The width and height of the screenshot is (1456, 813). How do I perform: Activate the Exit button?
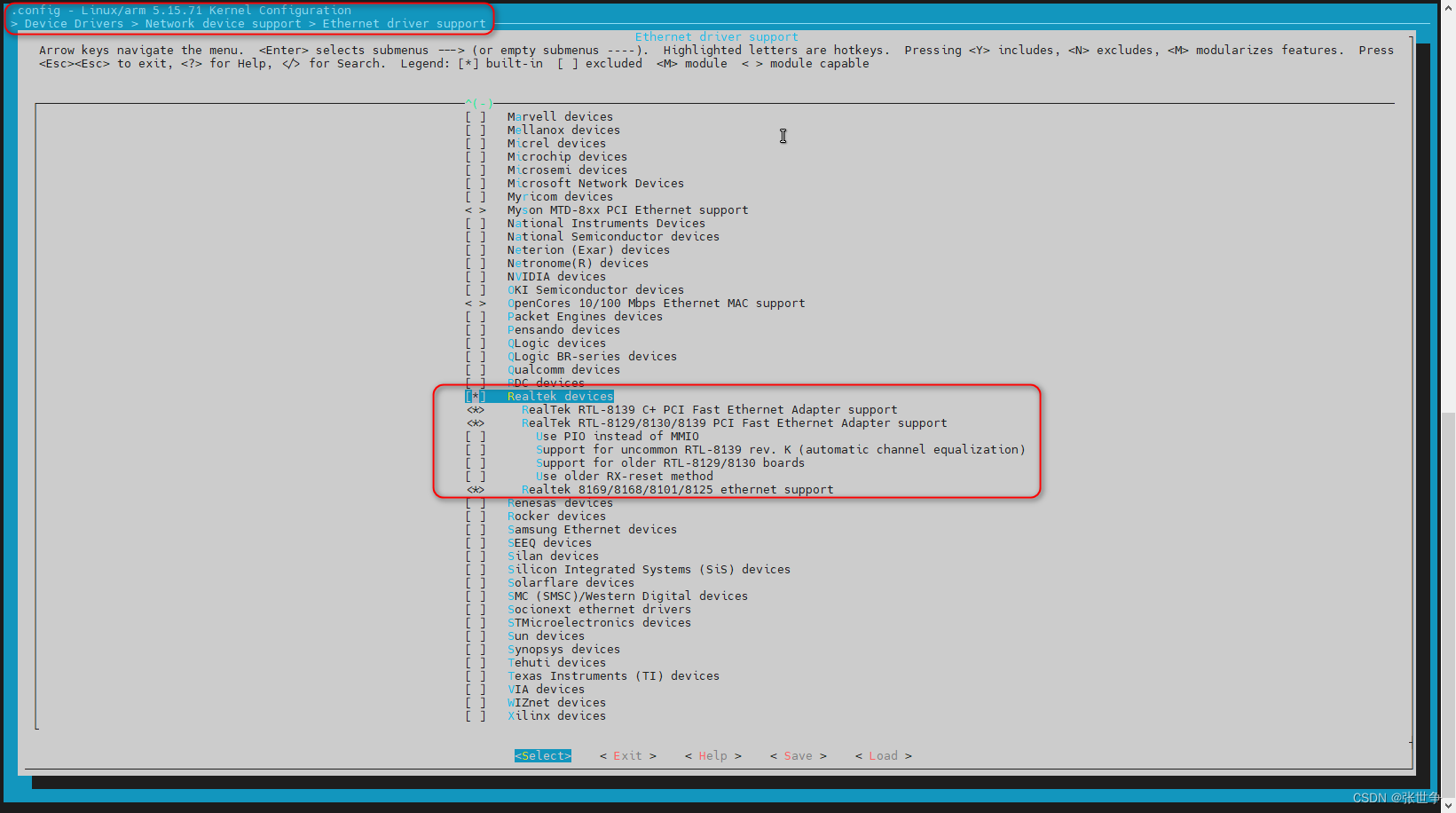[628, 756]
